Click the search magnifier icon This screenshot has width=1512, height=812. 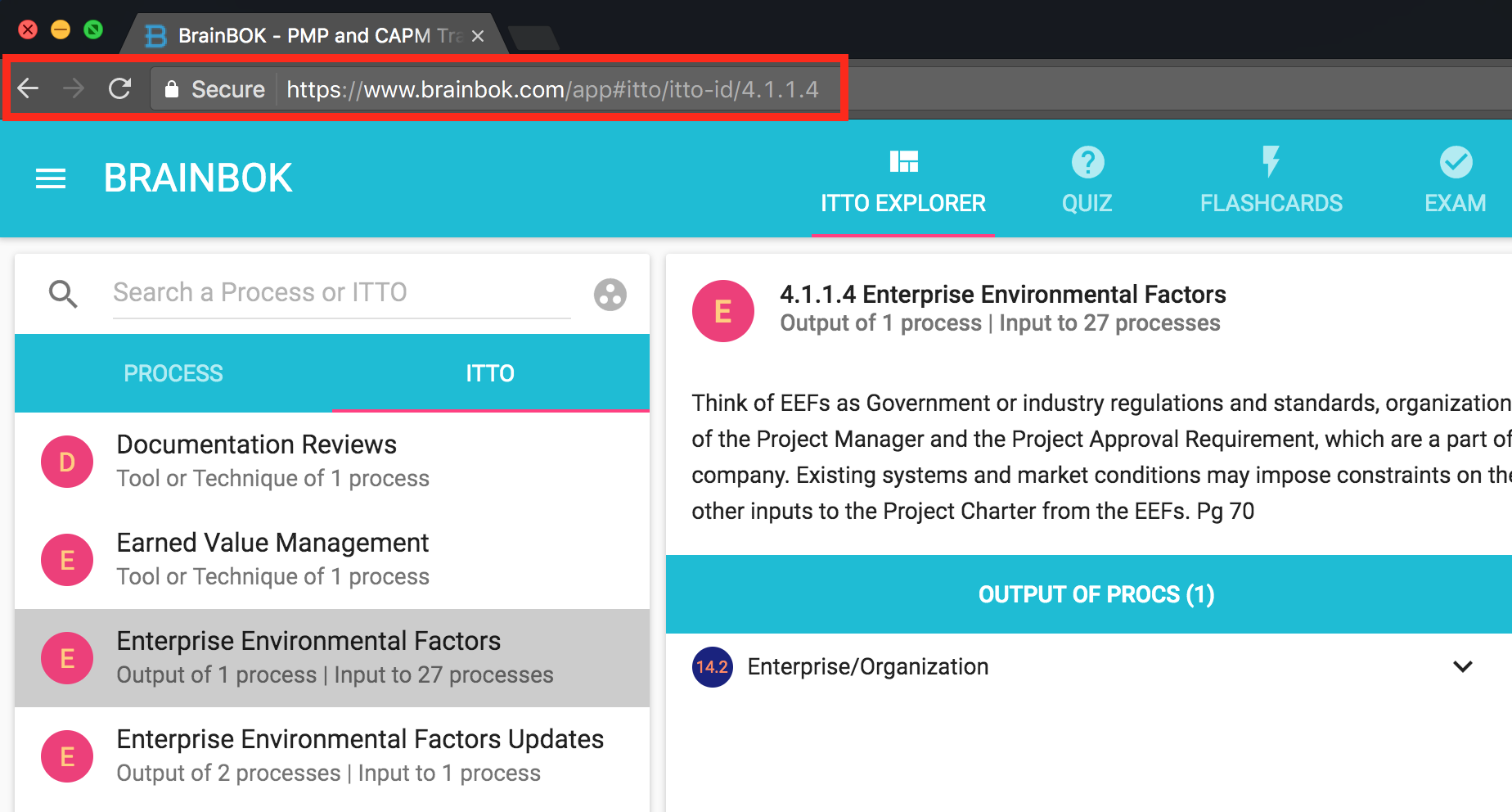tap(63, 294)
